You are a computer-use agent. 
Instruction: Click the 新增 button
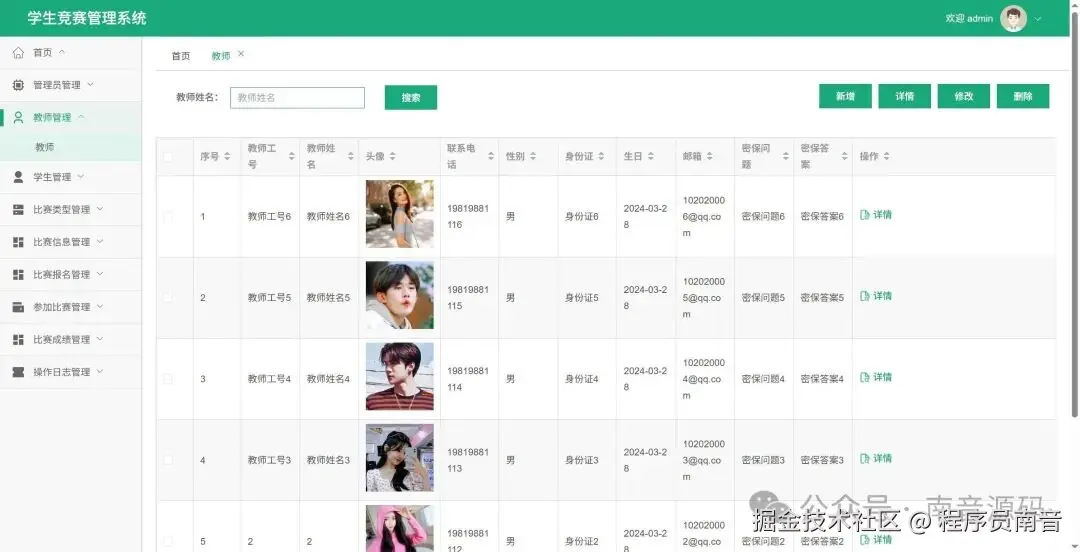point(845,96)
